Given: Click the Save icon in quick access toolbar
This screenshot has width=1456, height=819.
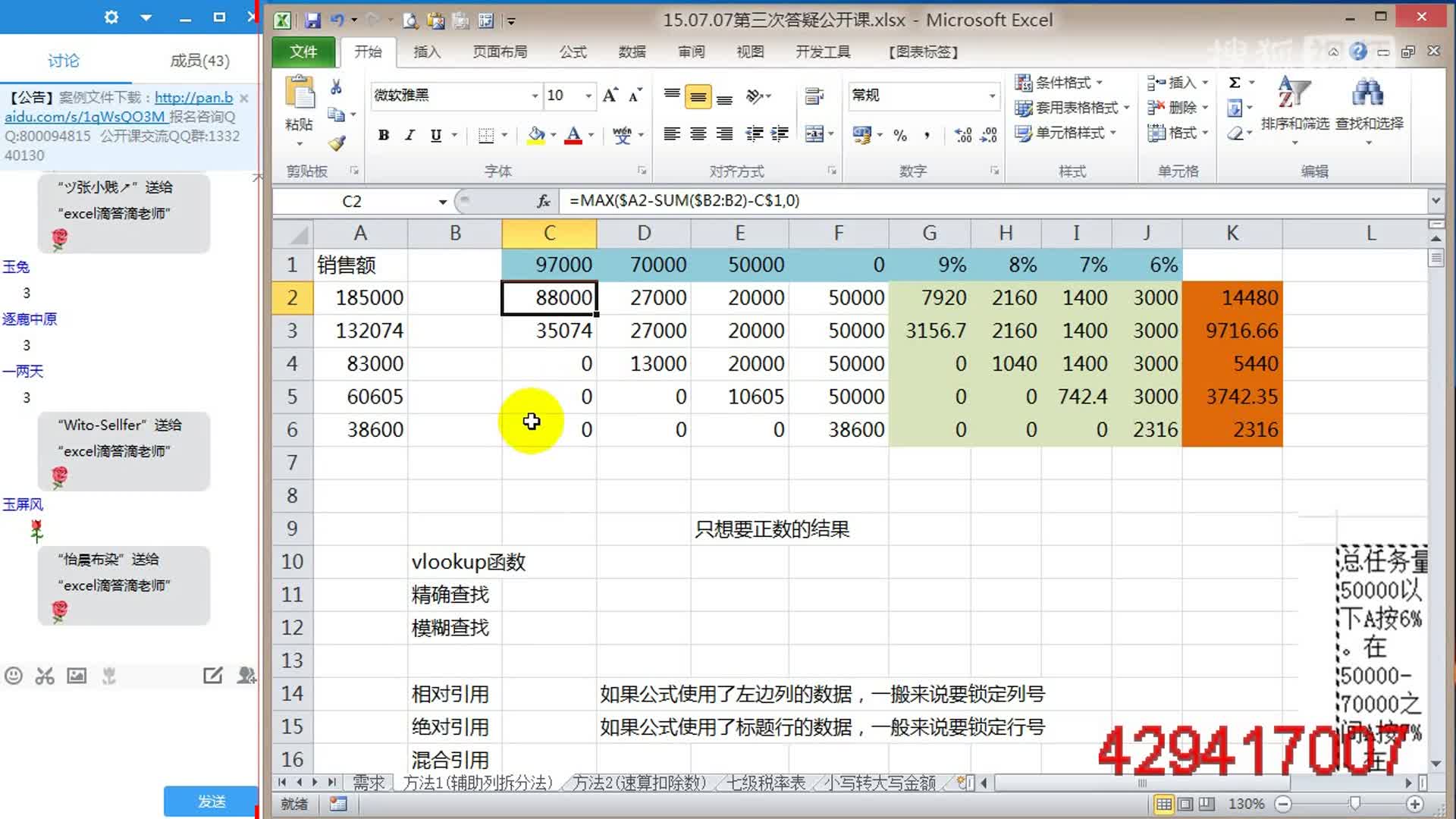Looking at the screenshot, I should [x=312, y=20].
